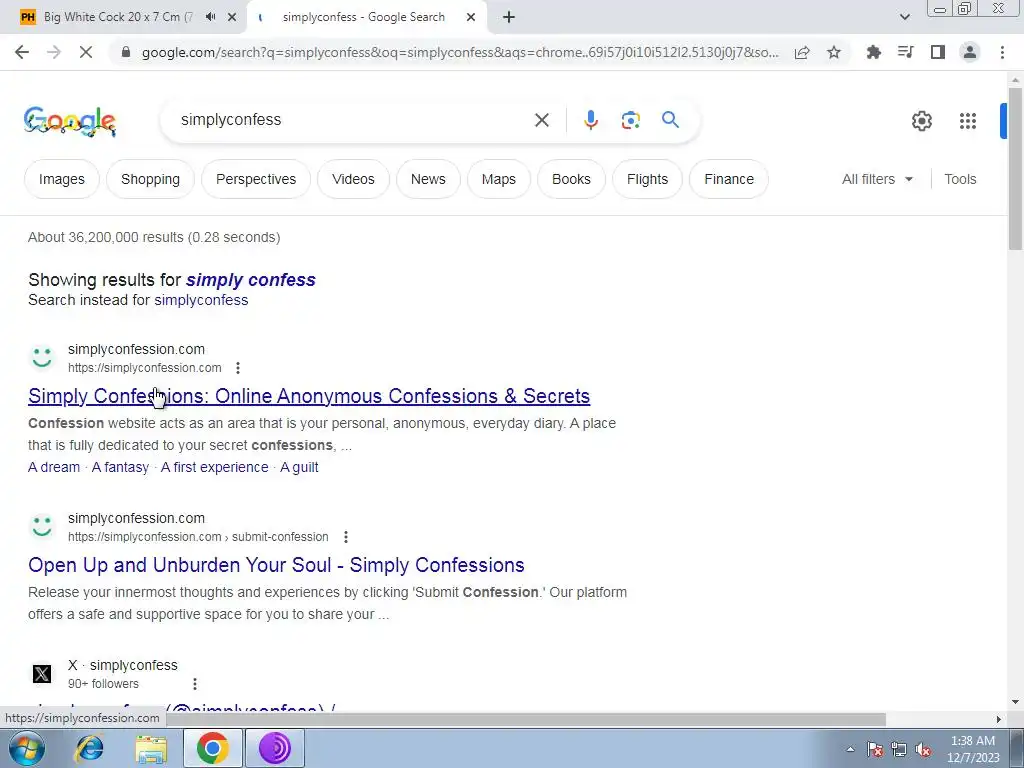Viewport: 1024px width, 768px height.
Task: Open Finance filter
Action: tap(729, 179)
